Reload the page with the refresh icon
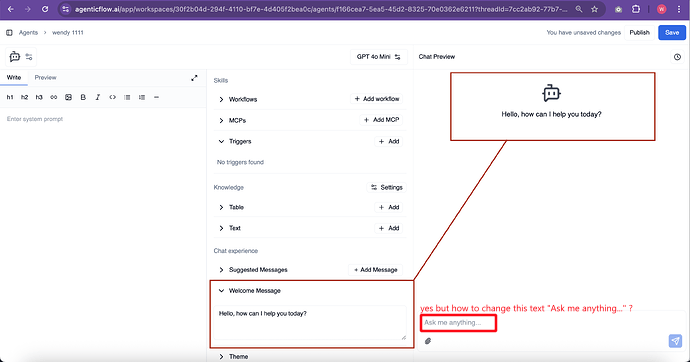 (45, 9)
